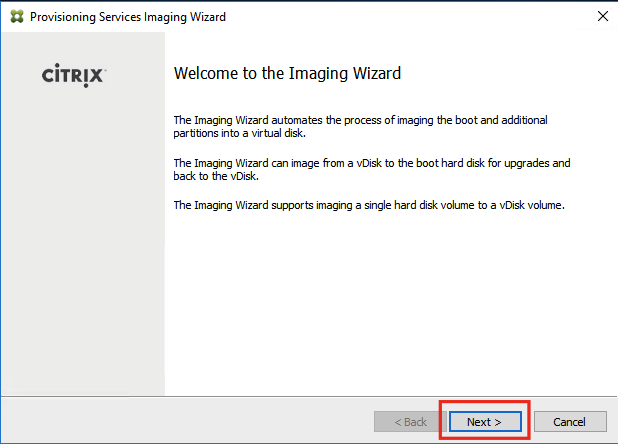Click the empty title bar area
The width and height of the screenshot is (618, 444).
[410, 17]
